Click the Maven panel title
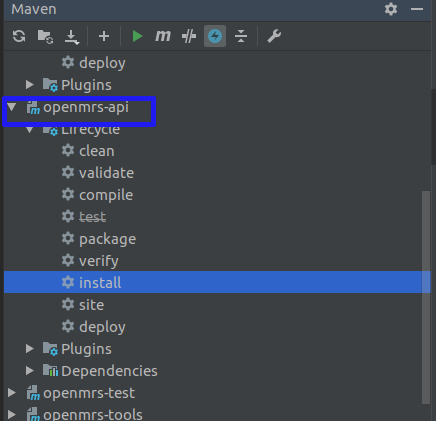Viewport: 436px width, 421px height. click(34, 9)
